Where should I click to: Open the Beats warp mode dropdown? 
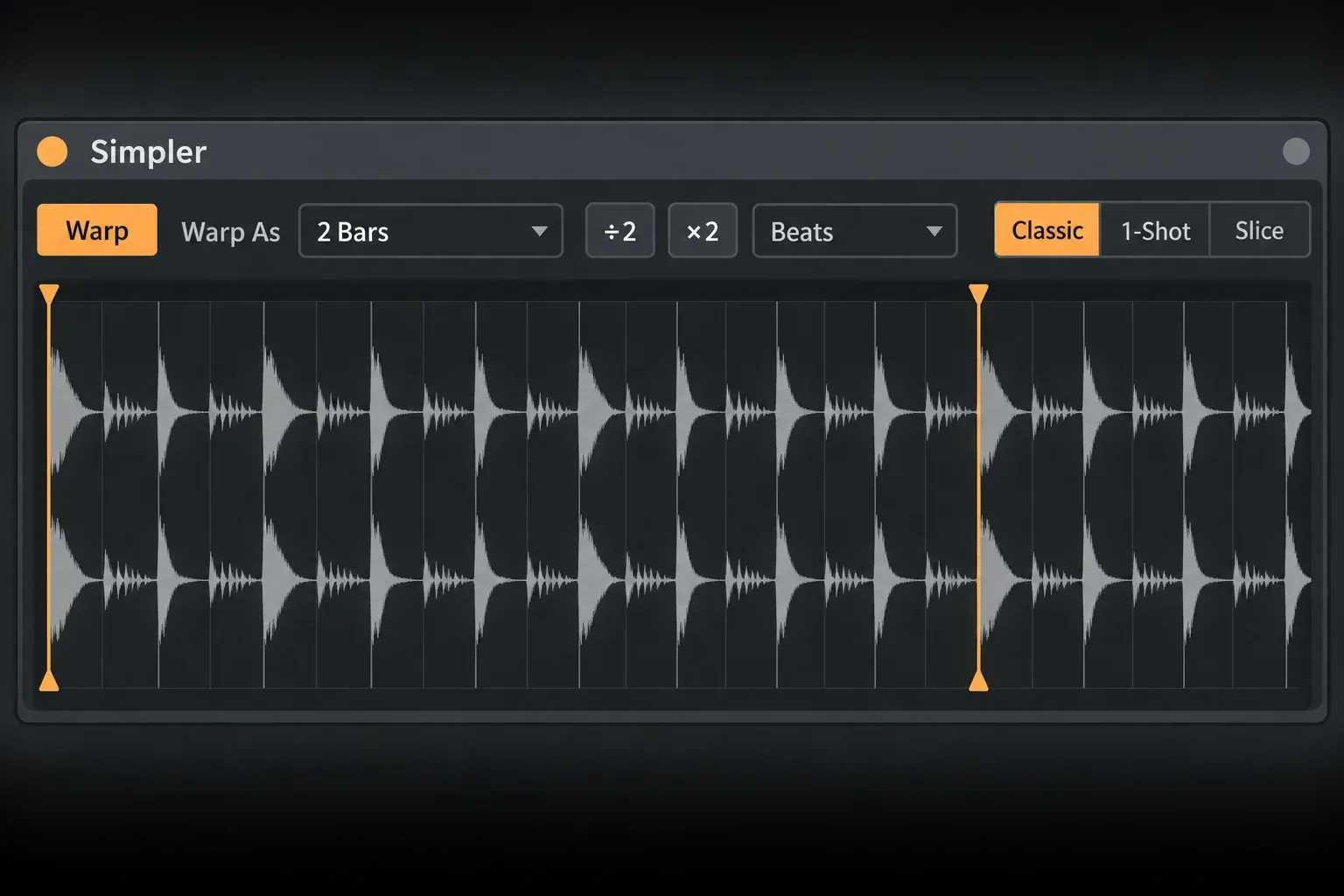point(855,231)
